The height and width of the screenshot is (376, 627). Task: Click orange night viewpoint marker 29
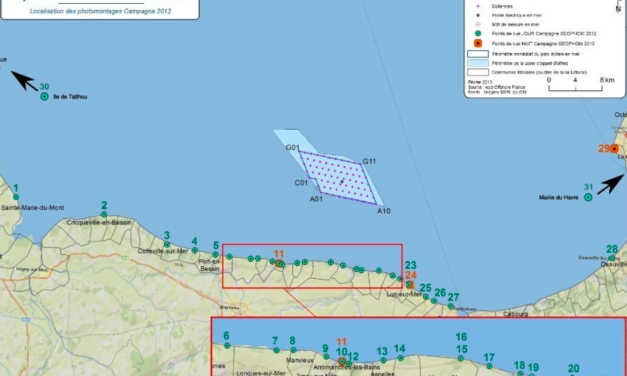[x=614, y=149]
